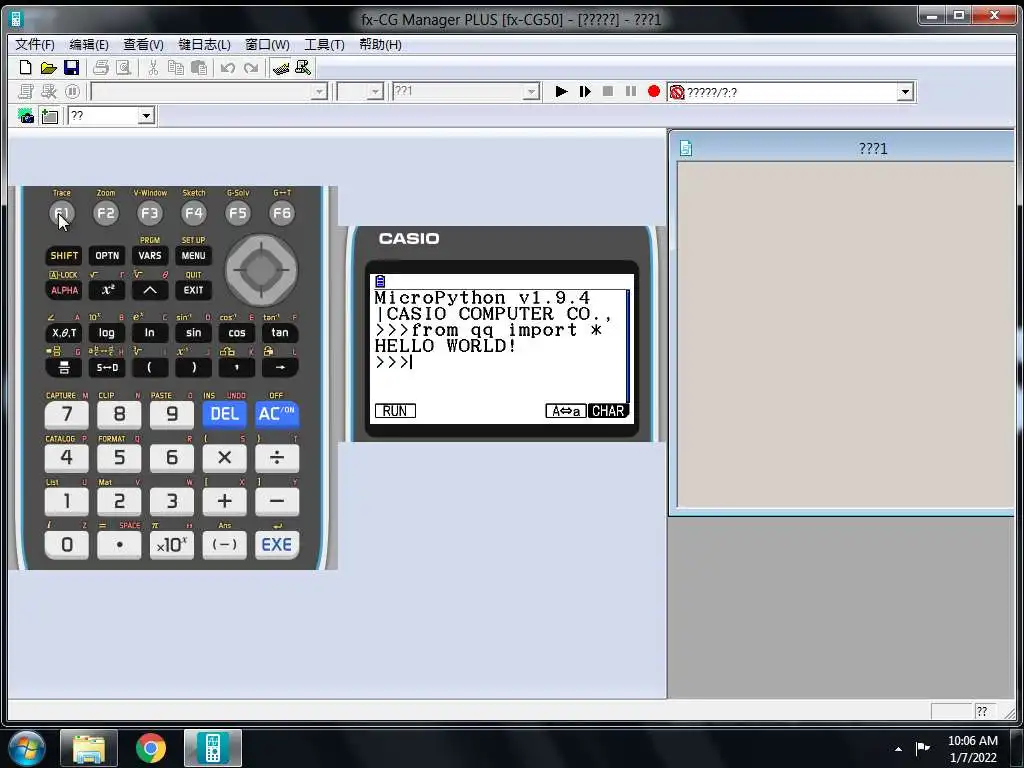Open the View menu (查看)
1024x768 pixels.
click(143, 44)
